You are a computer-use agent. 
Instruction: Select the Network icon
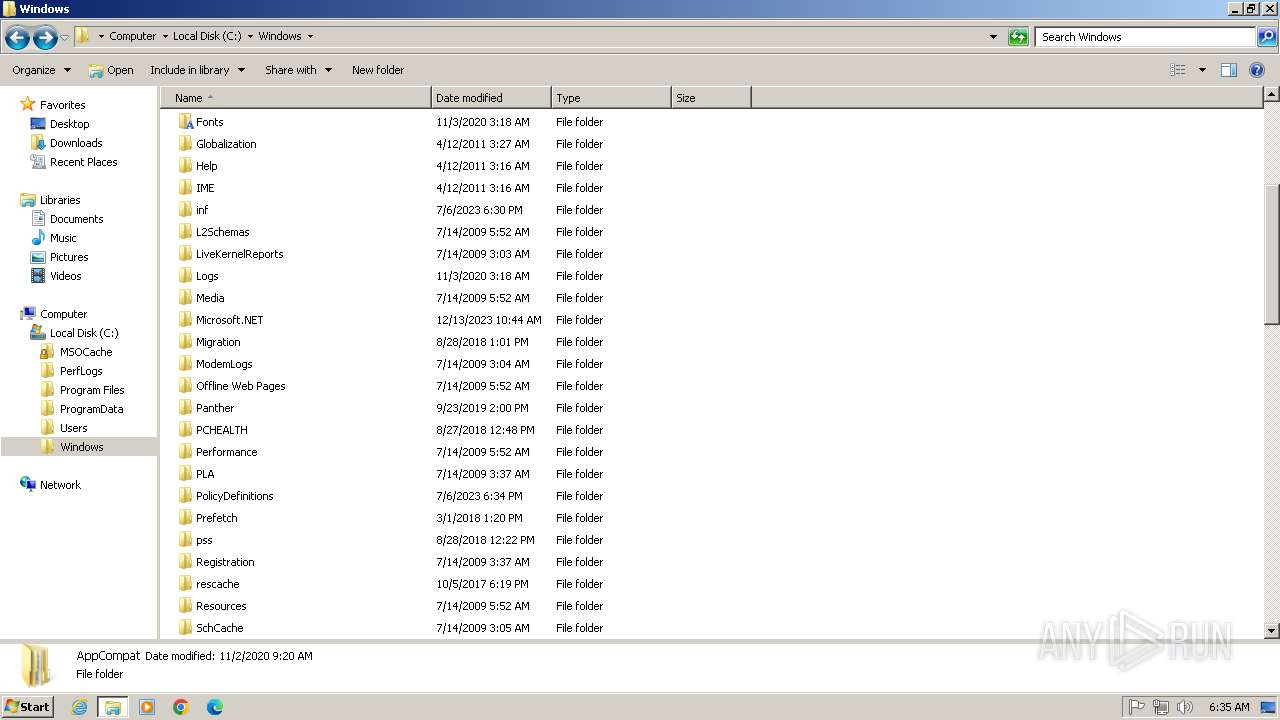28,484
